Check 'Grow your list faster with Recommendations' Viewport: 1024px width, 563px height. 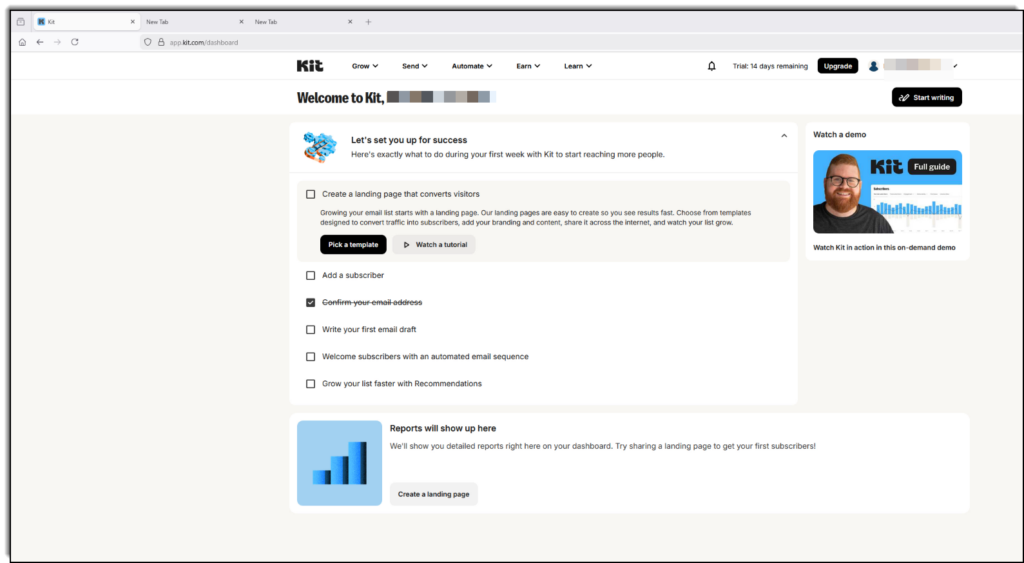click(311, 384)
